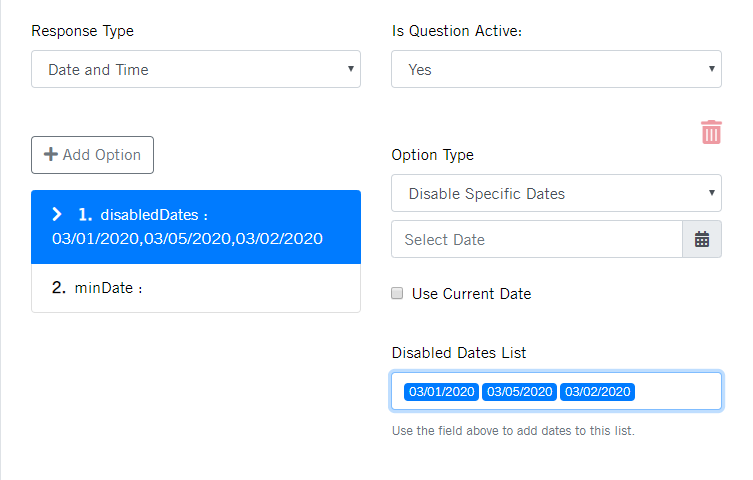Click the plus icon on Add Option
This screenshot has height=480, width=753.
tap(50, 155)
